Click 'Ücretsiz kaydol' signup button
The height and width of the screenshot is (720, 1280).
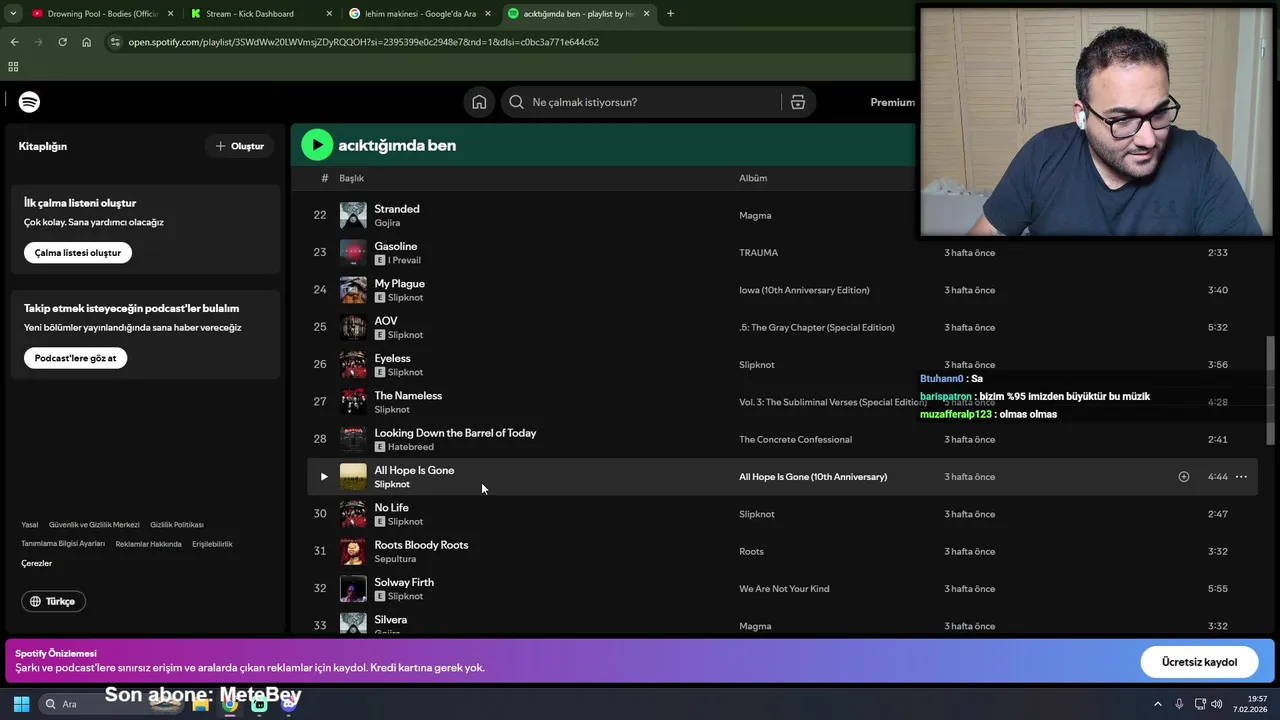pyautogui.click(x=1199, y=662)
